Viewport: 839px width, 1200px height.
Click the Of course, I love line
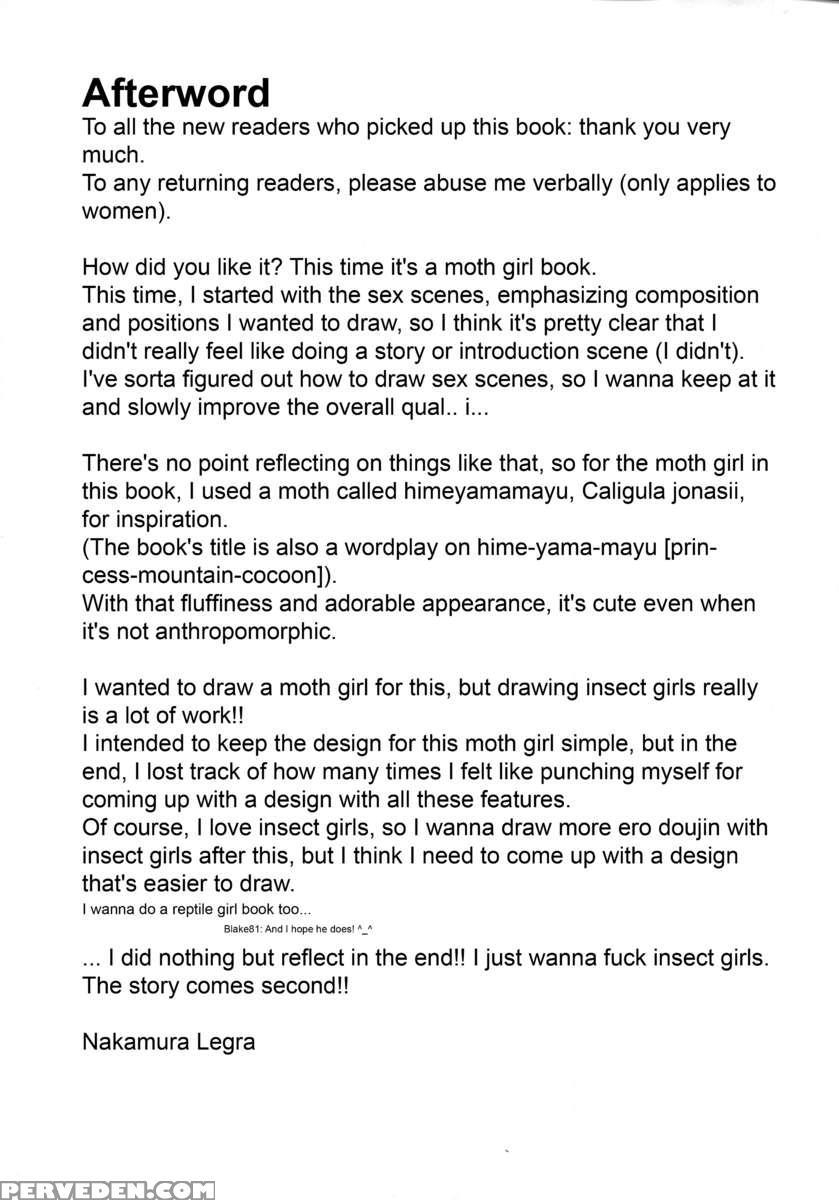(x=425, y=828)
